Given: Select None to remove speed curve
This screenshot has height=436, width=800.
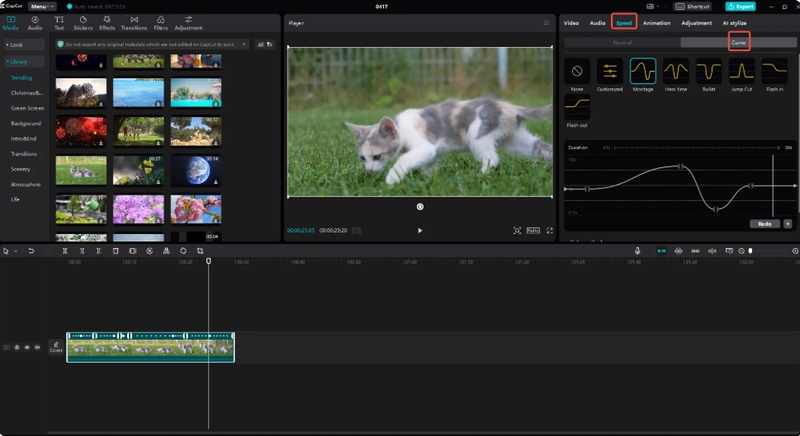Looking at the screenshot, I should [577, 71].
